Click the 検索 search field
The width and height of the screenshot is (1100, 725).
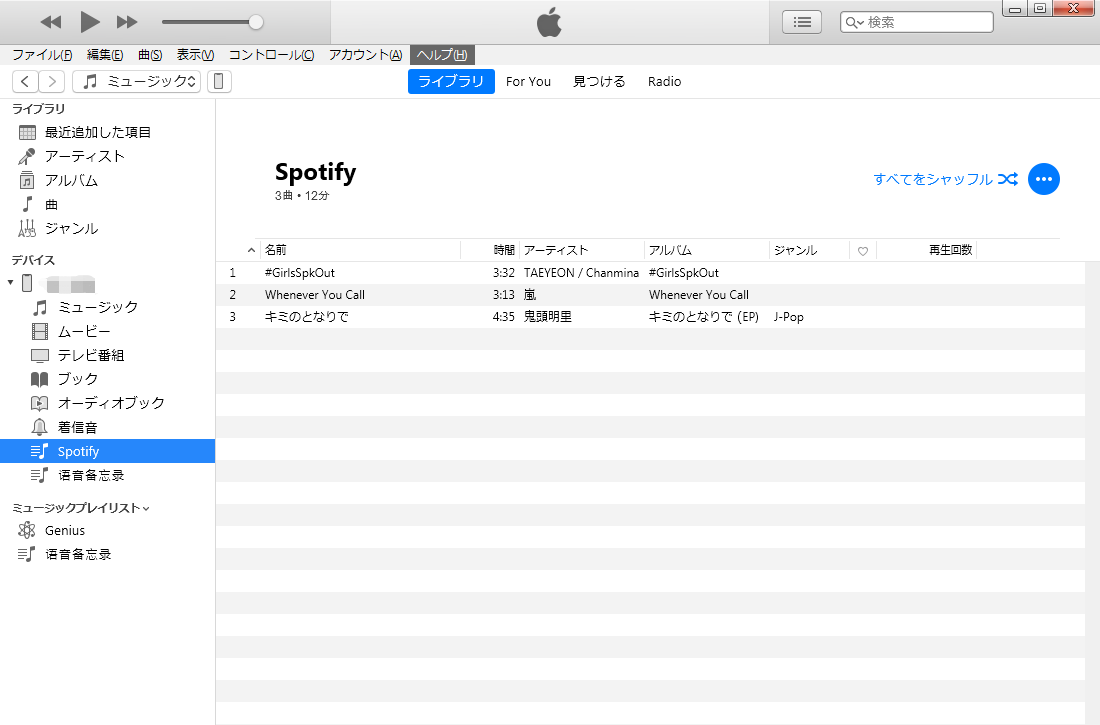916,22
